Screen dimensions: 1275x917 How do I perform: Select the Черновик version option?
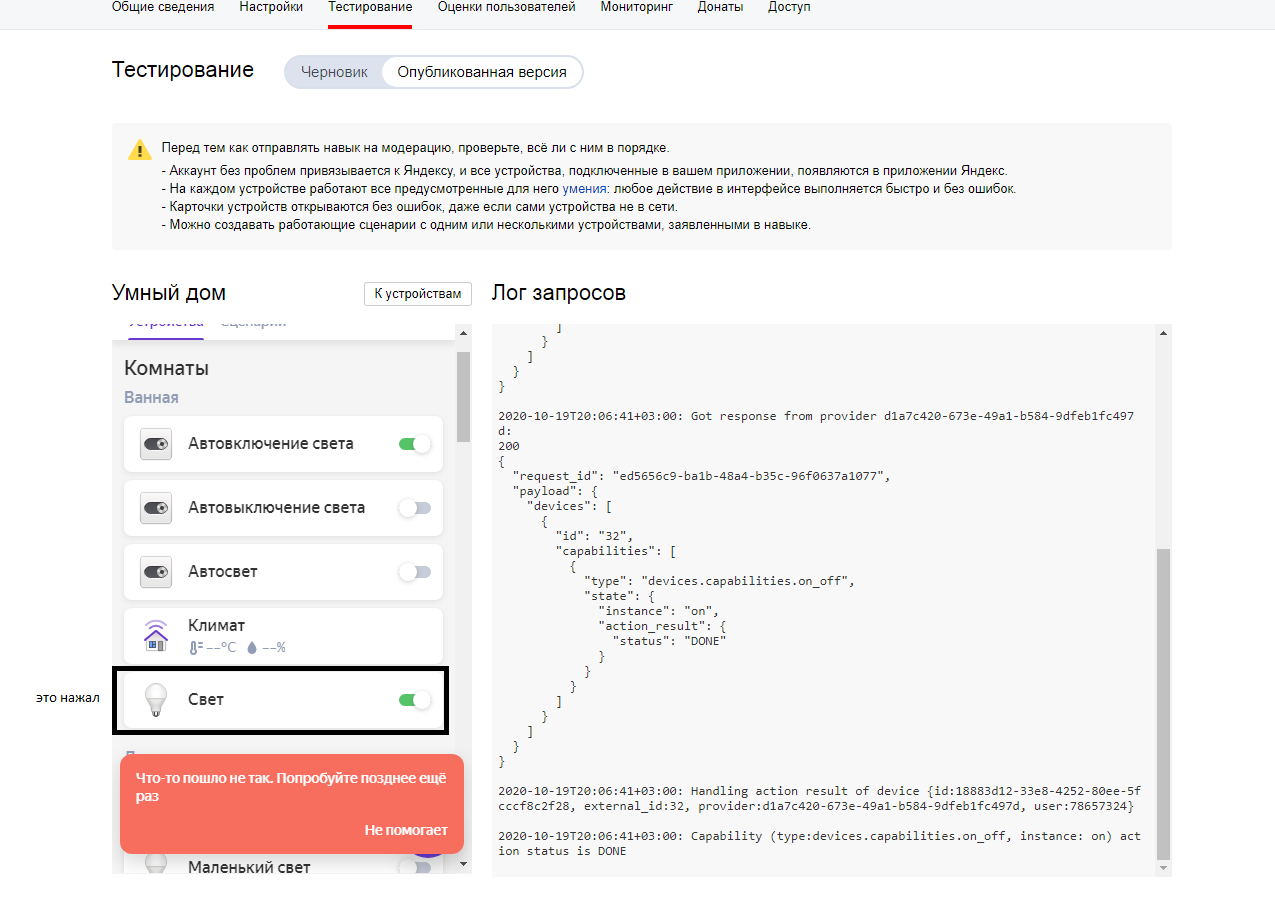tap(334, 72)
